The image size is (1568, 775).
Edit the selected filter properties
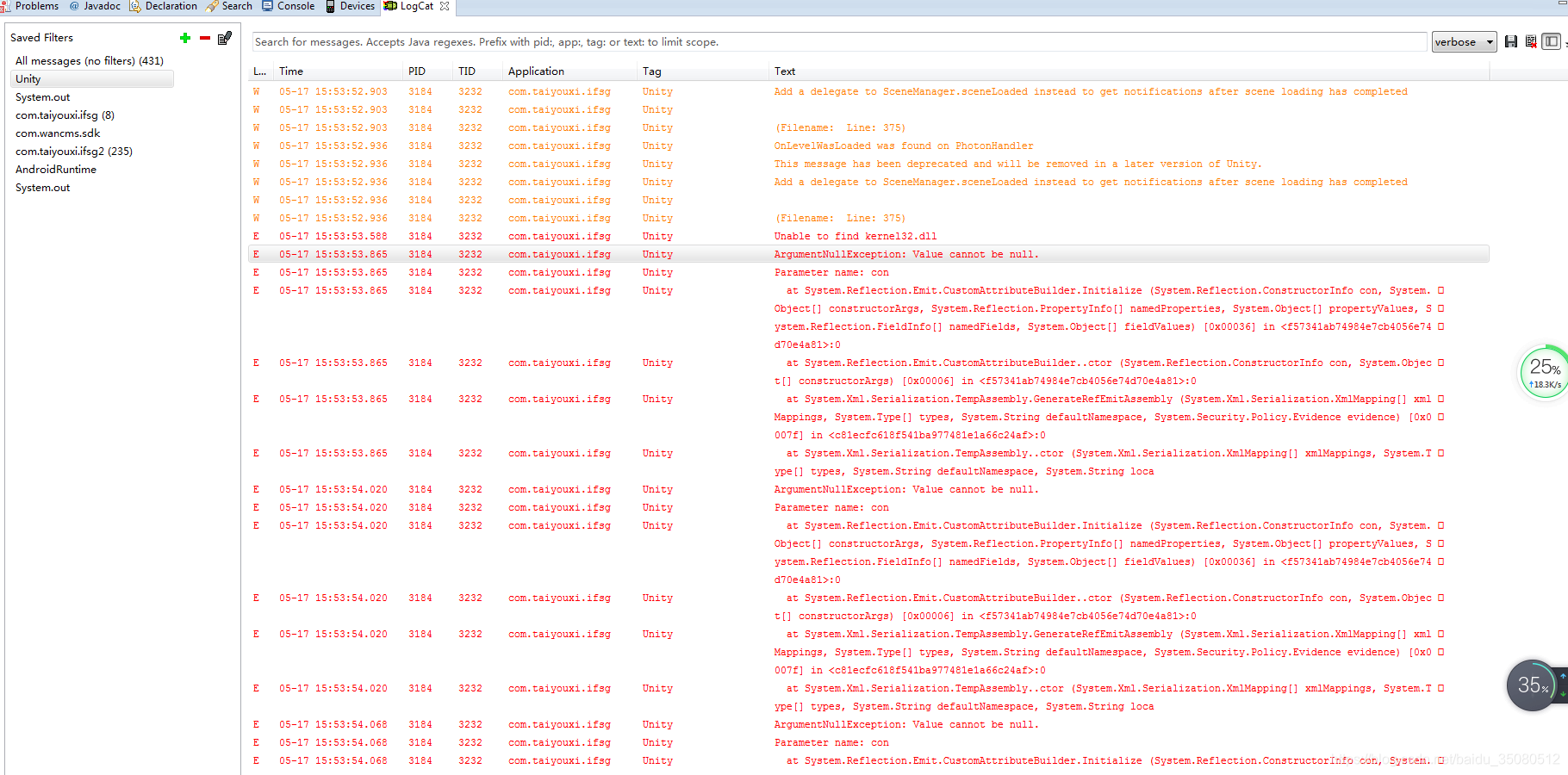225,38
